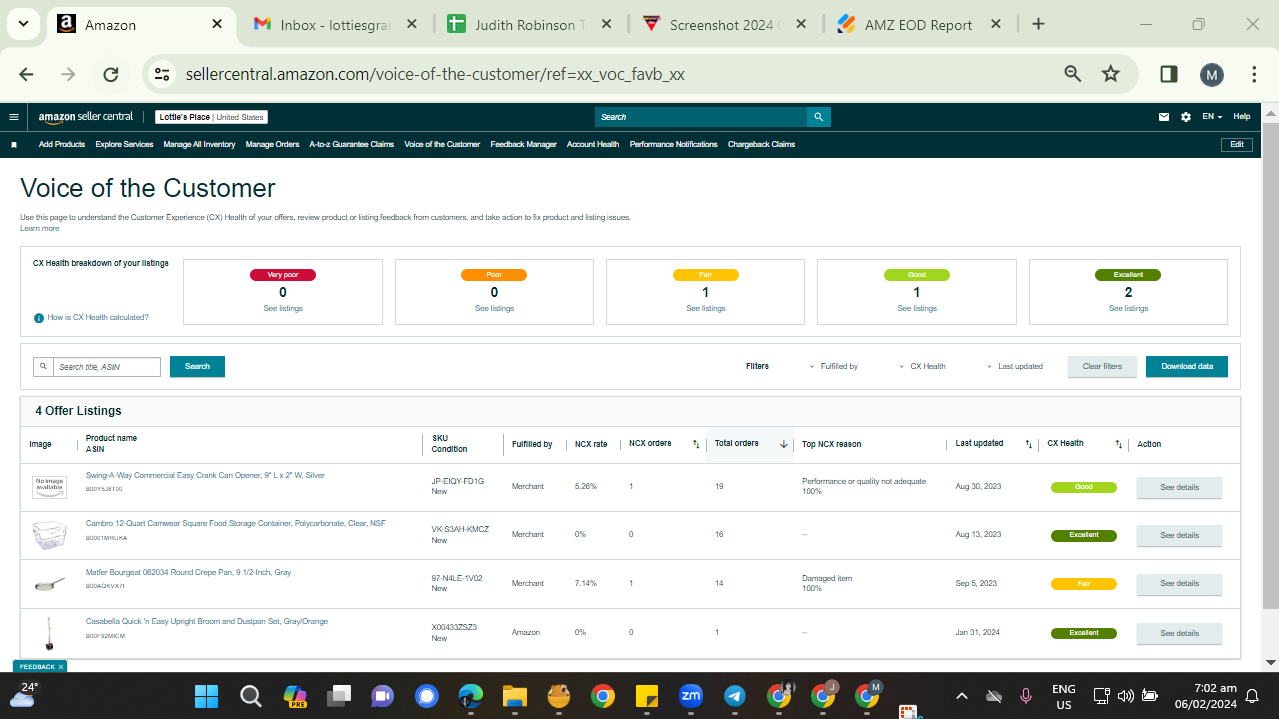The image size is (1279, 719).
Task: Bookmark this page with the star icon
Action: [x=1110, y=74]
